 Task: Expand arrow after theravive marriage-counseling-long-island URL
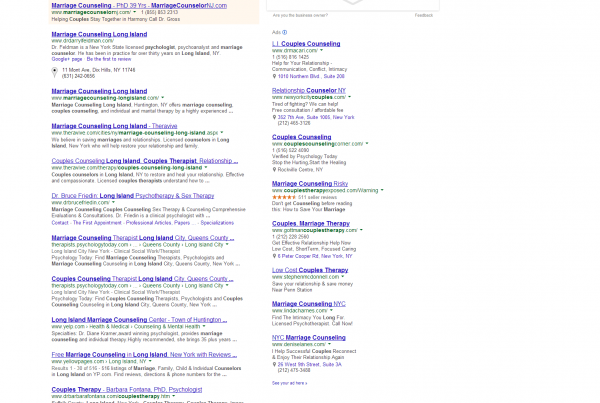pos(222,133)
